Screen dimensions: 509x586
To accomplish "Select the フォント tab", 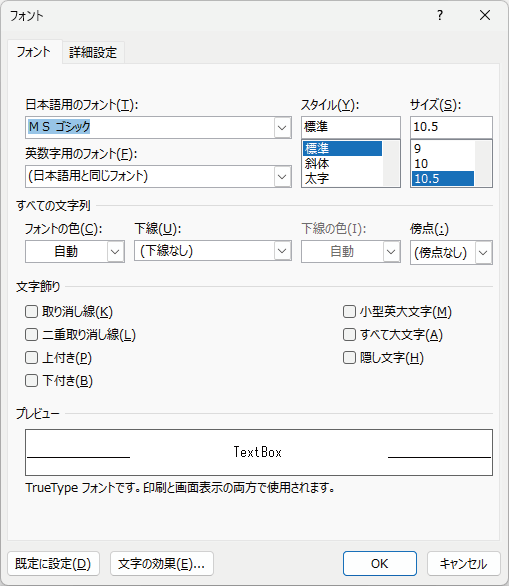I will click(x=34, y=52).
